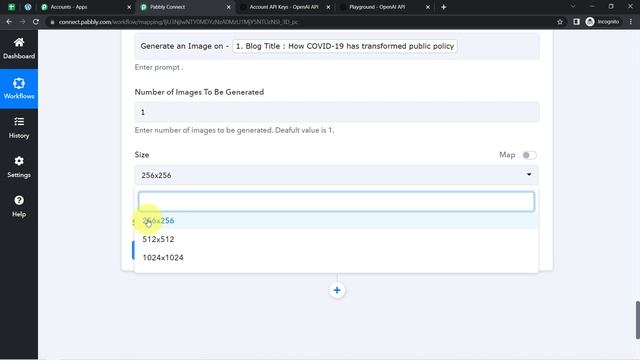This screenshot has width=640, height=360.
Task: Bookmark this page with star icon
Action: pyautogui.click(x=560, y=22)
